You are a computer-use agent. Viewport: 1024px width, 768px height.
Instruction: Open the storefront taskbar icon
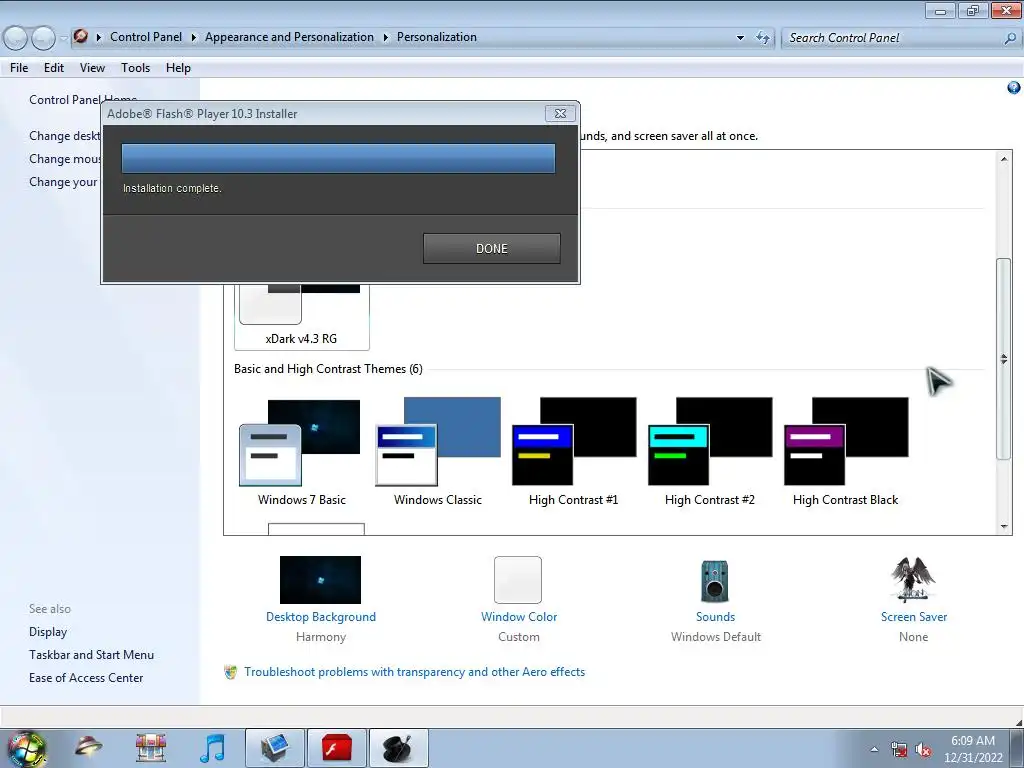coord(151,748)
